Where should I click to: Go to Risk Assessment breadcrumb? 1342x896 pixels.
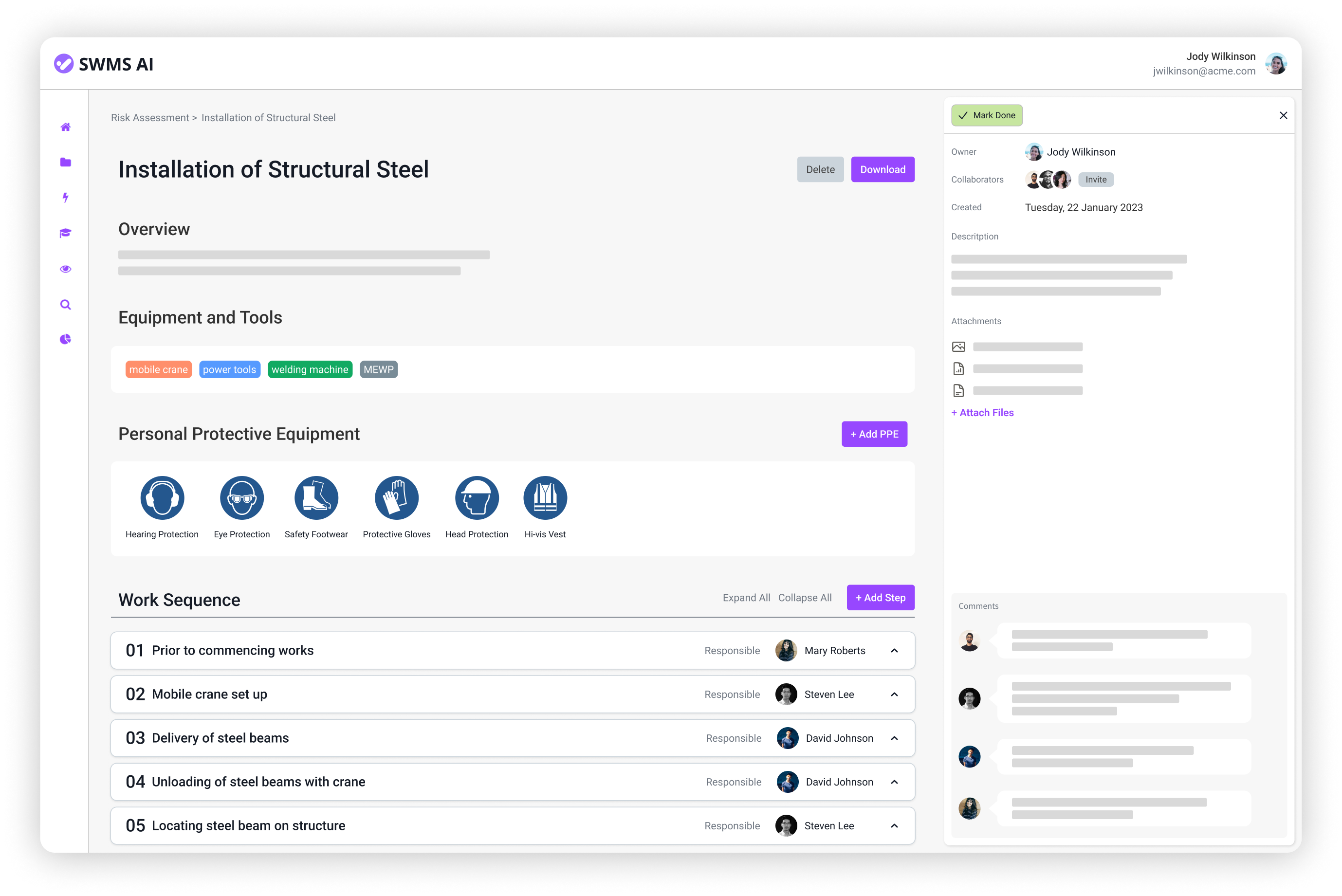[150, 118]
